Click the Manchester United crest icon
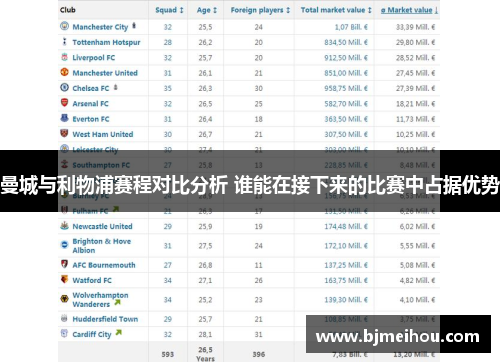The height and width of the screenshot is (362, 500). click(x=64, y=72)
